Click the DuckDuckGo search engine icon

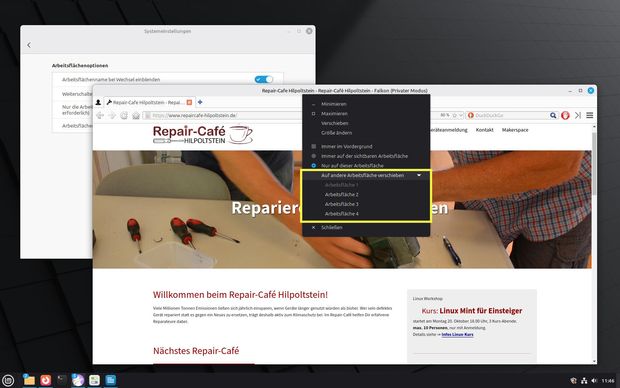471,115
